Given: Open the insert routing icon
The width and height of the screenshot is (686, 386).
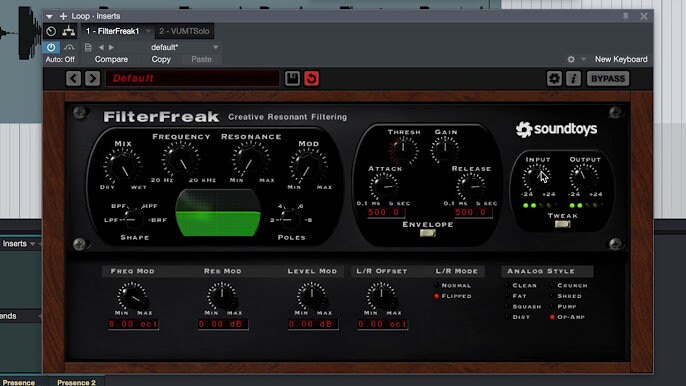Looking at the screenshot, I should (x=69, y=31).
